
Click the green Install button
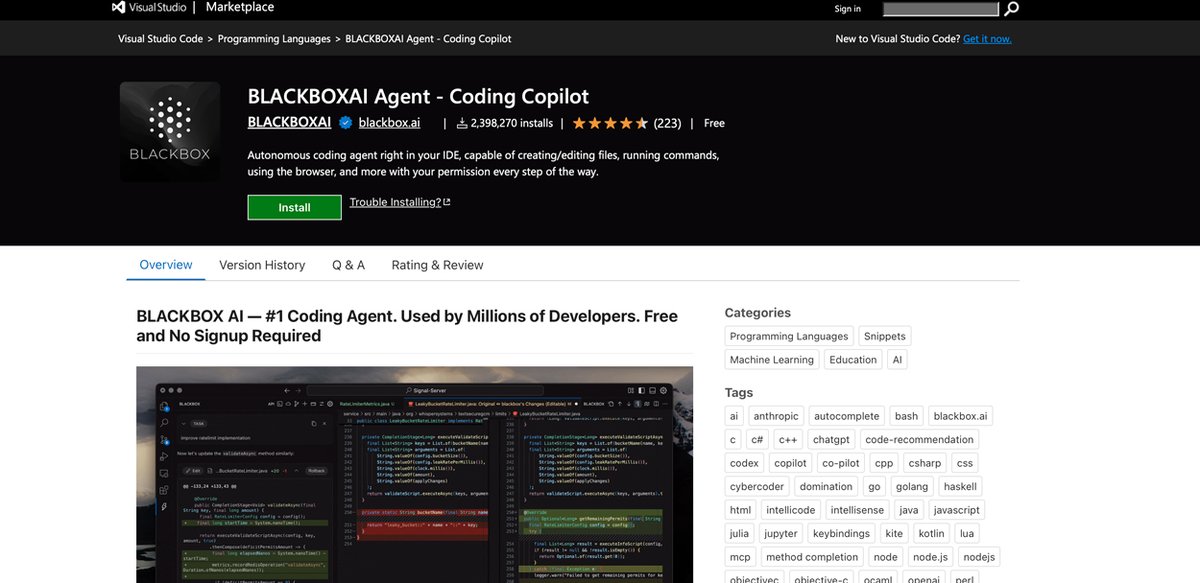(294, 207)
